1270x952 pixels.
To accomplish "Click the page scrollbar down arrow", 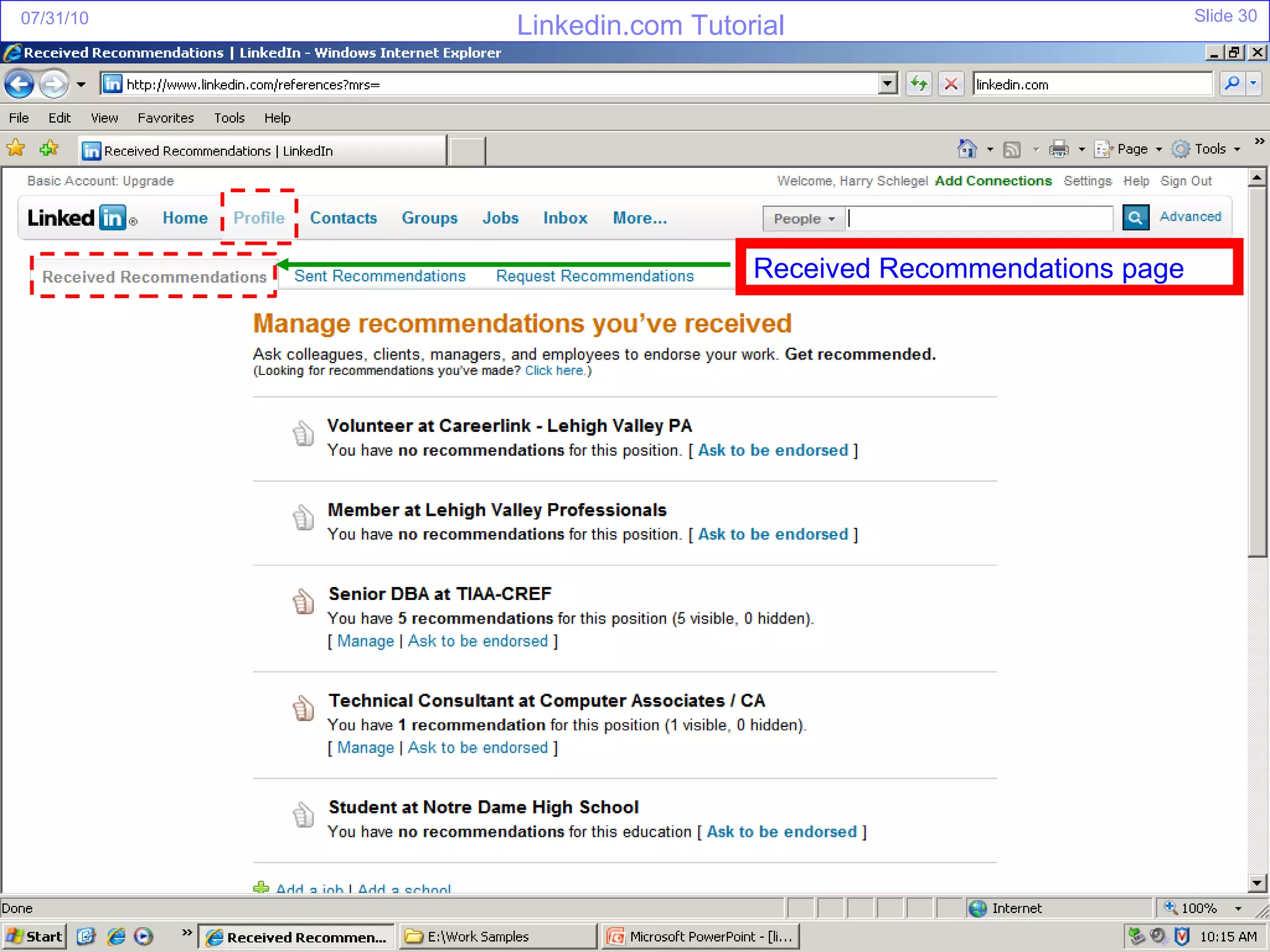I will point(1257,883).
